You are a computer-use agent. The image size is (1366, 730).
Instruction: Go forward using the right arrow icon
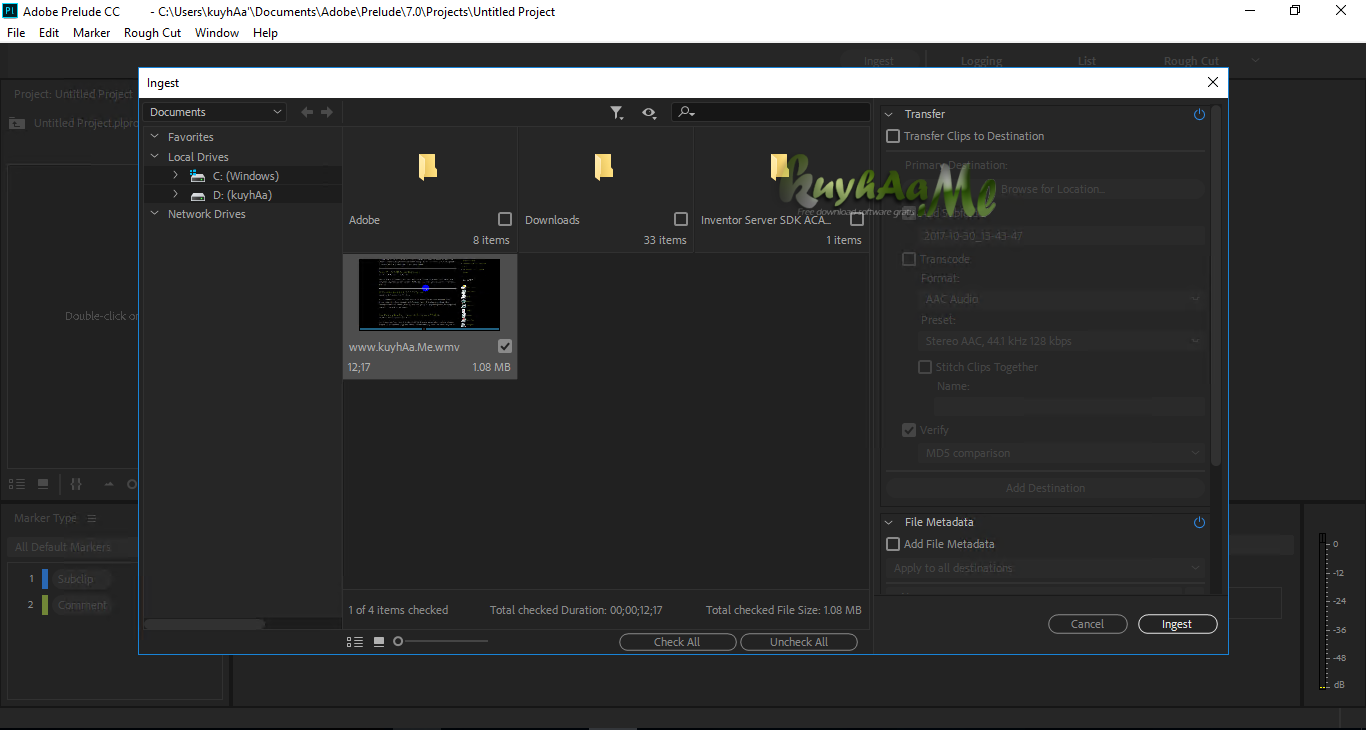pos(327,113)
